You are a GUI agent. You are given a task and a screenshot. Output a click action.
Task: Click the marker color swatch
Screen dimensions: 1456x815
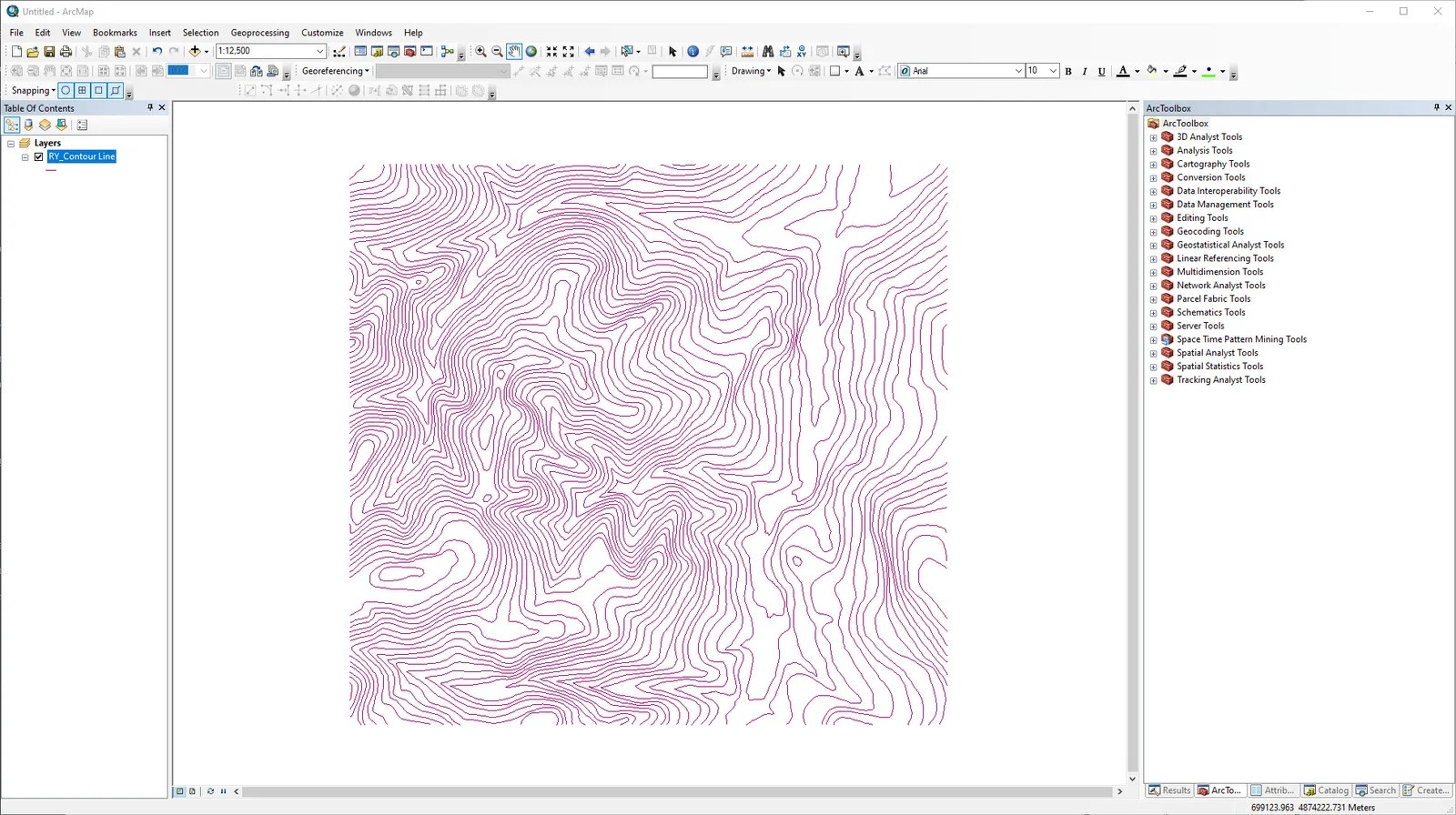(x=1208, y=71)
